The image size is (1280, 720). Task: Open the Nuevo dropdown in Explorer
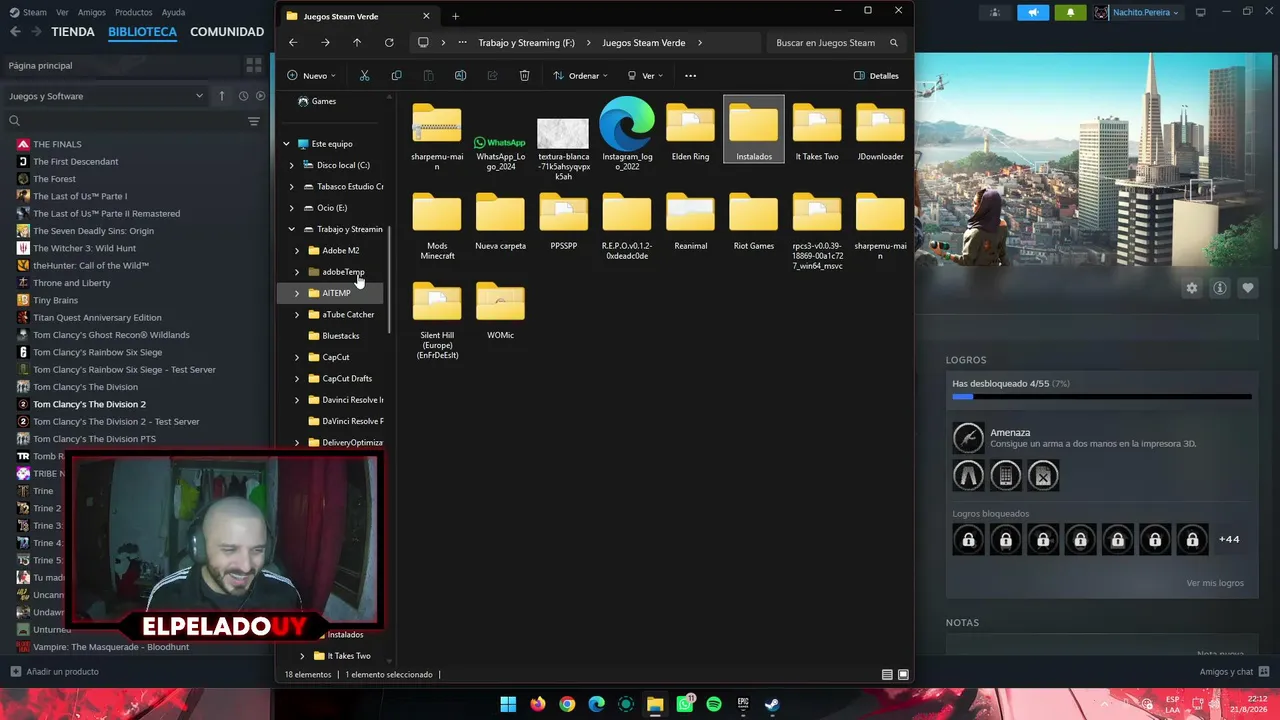[x=311, y=76]
